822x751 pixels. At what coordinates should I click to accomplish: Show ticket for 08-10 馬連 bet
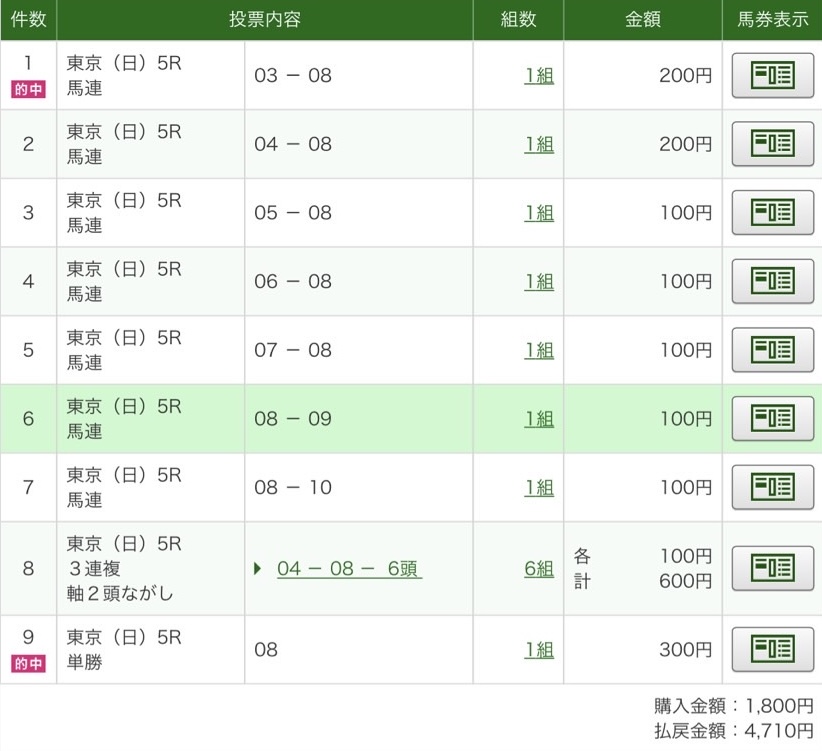pos(773,487)
